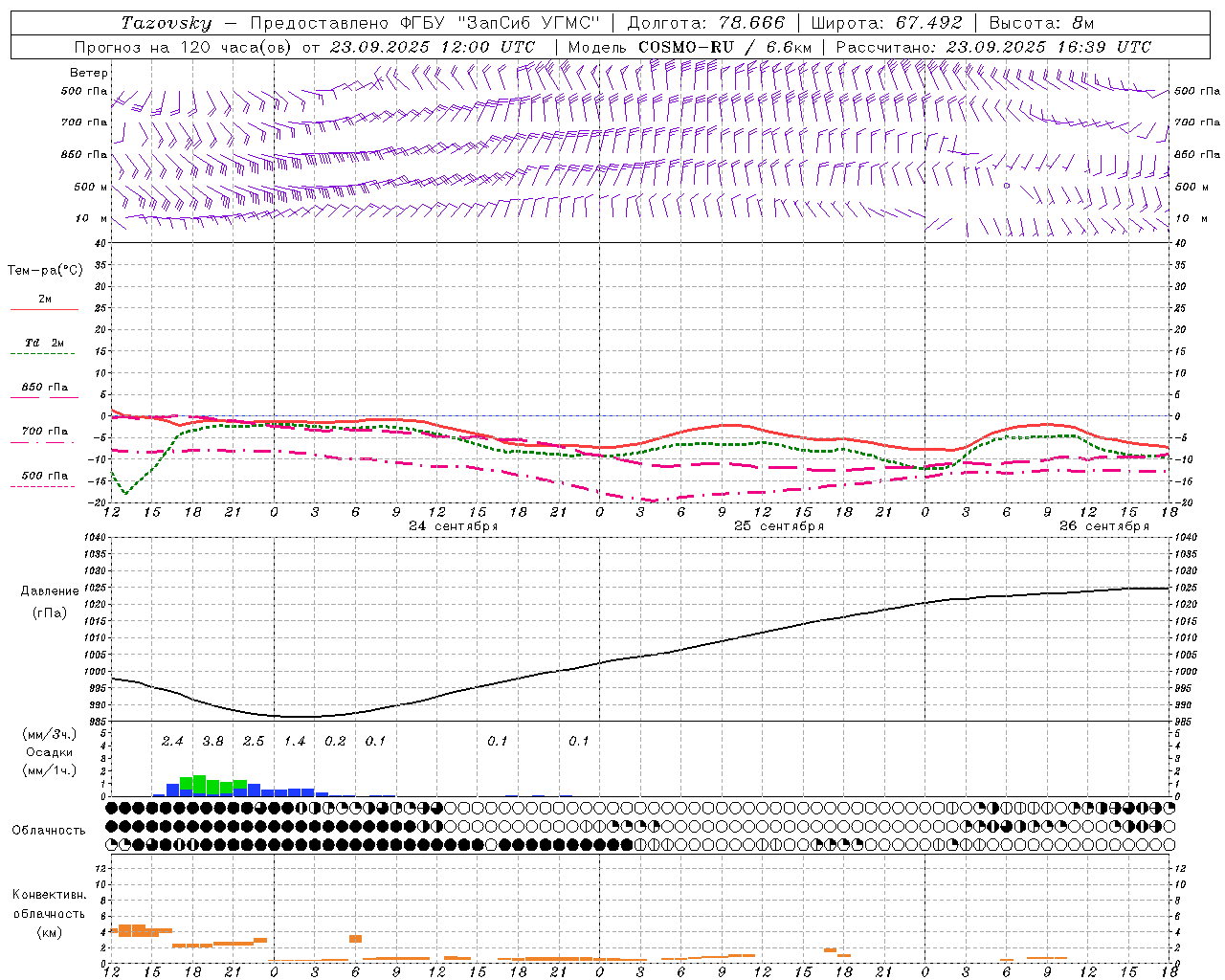Click the 850 гПа temperature legend entry
The height and width of the screenshot is (980, 1225).
44,388
